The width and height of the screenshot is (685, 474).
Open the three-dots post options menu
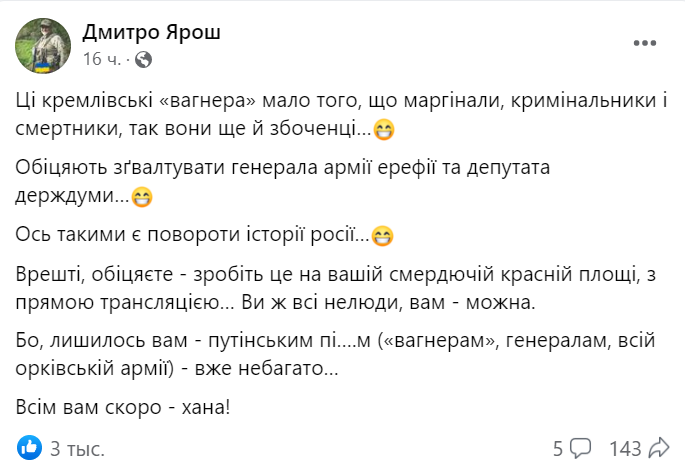645,43
